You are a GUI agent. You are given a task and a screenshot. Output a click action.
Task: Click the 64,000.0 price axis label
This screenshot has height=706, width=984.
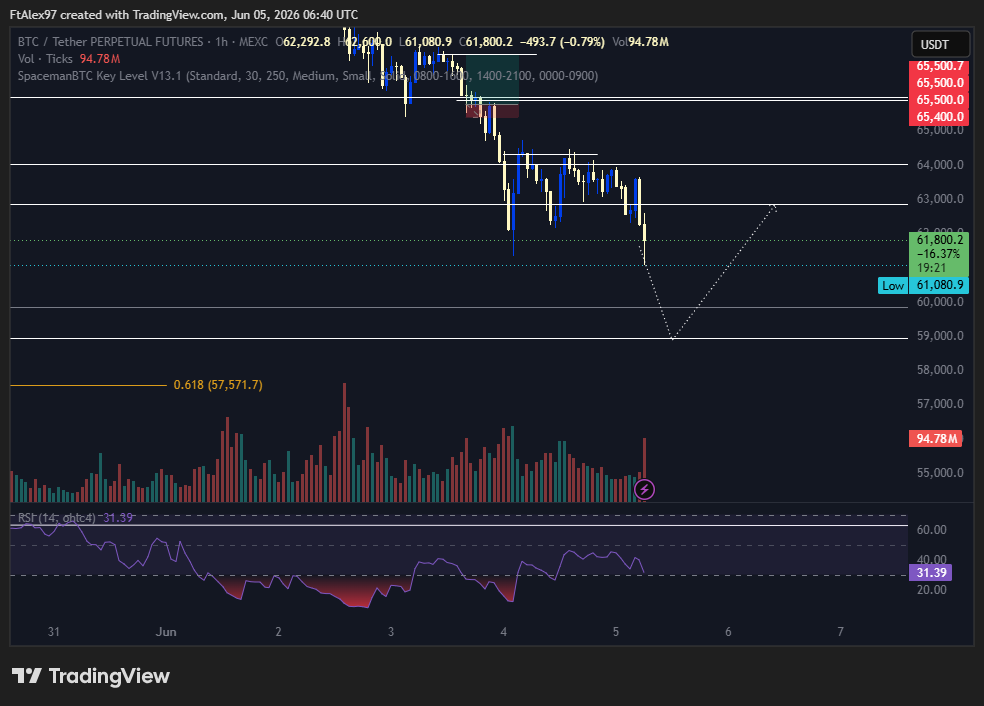point(939,165)
